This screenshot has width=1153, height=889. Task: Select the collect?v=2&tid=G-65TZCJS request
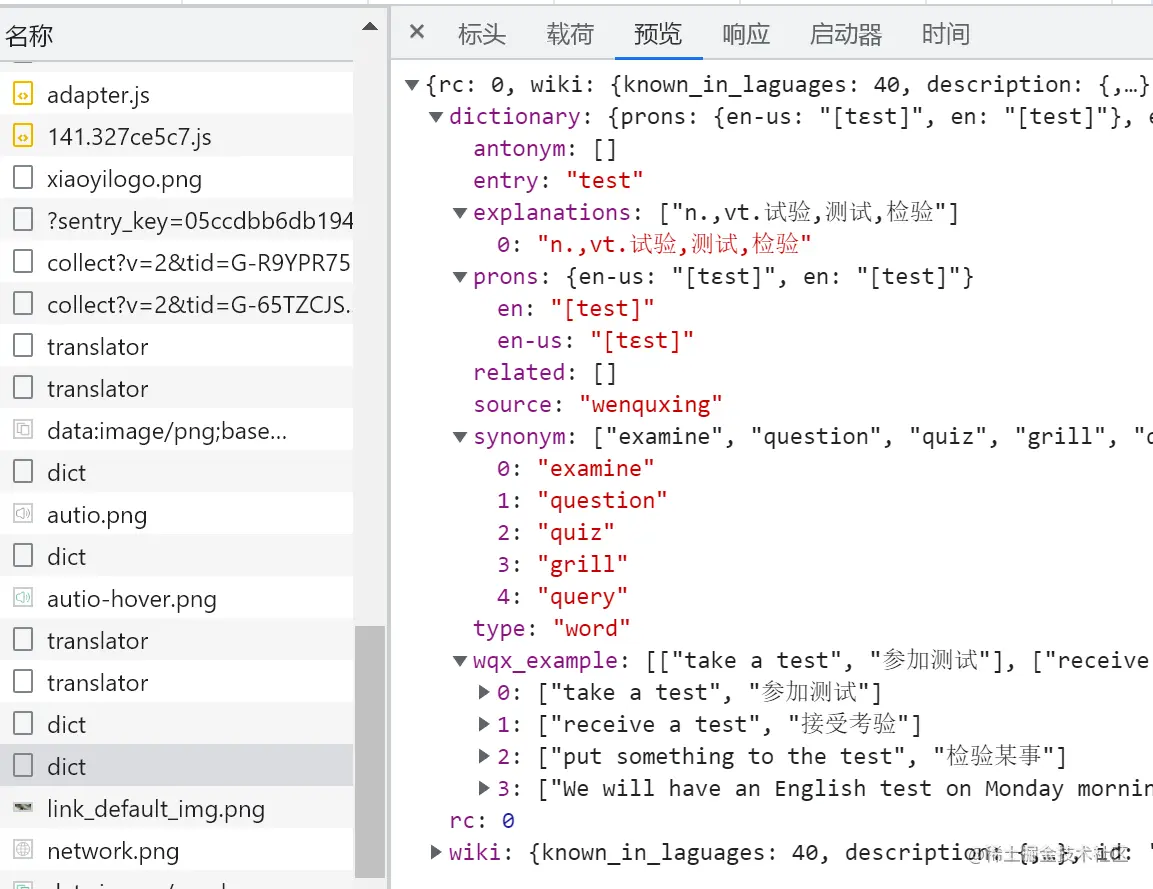(176, 304)
